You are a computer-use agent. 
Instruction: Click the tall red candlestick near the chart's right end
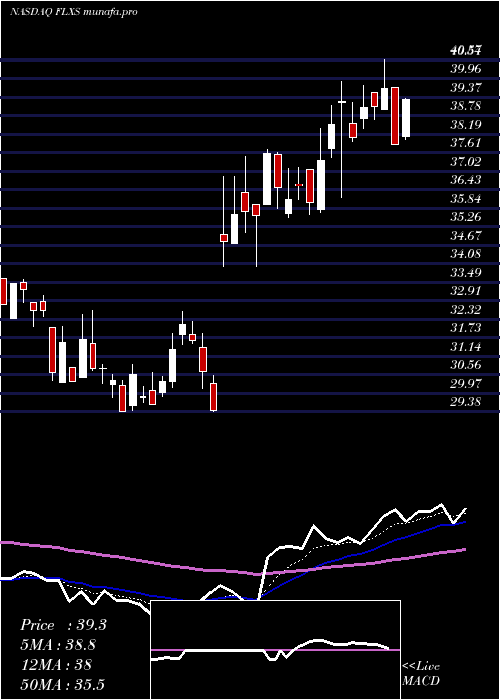tap(395, 116)
